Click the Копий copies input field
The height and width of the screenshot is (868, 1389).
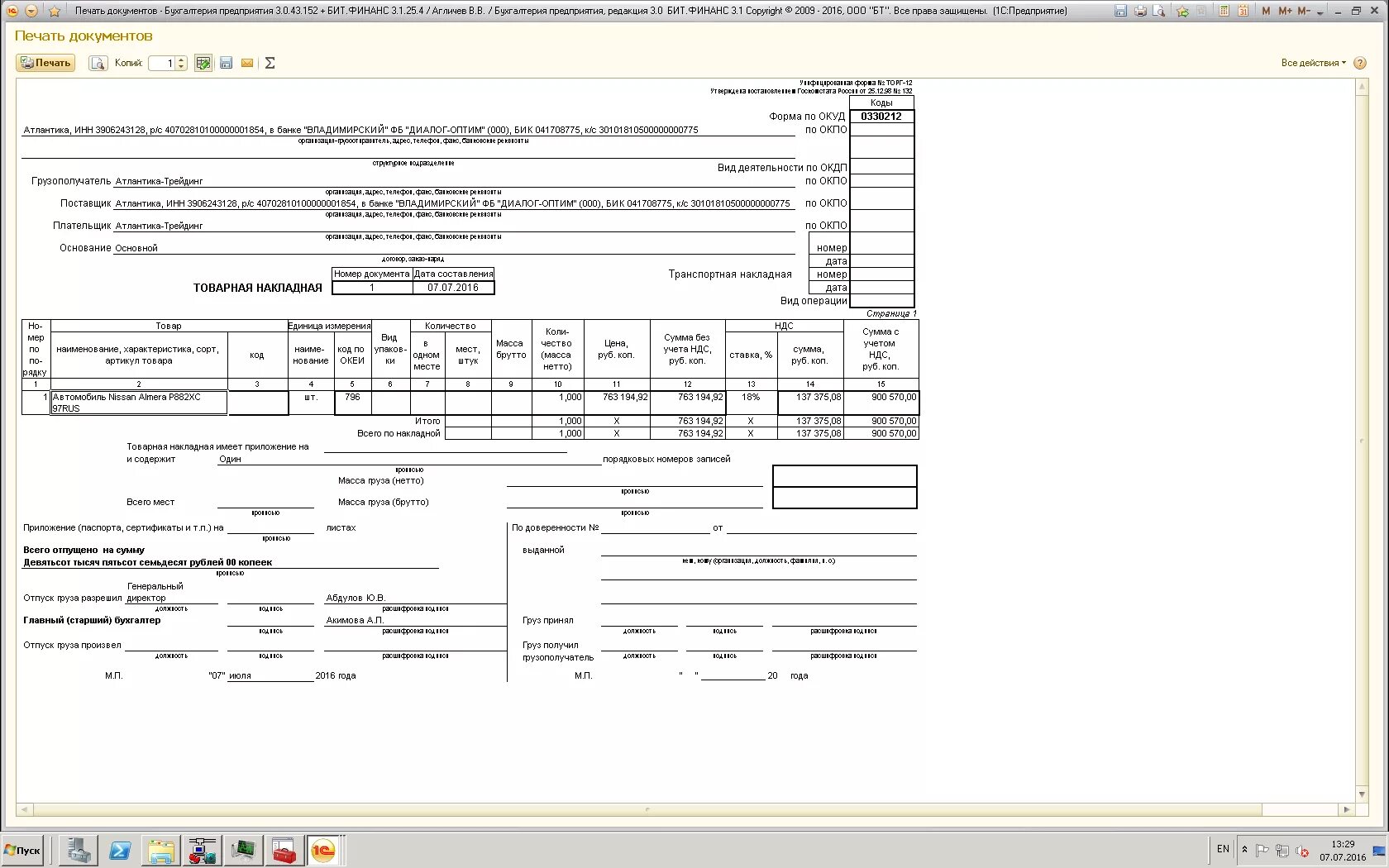[x=162, y=63]
